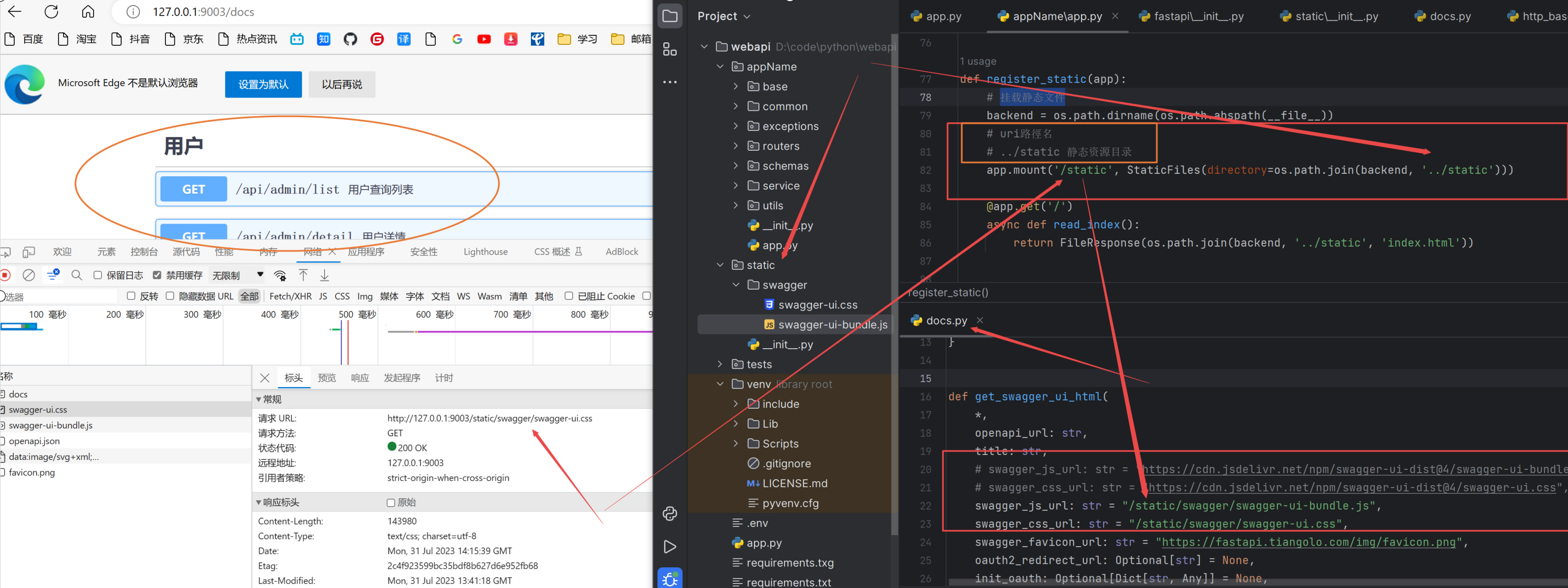This screenshot has height=588, width=1568.
Task: Switch to the 控制台 devtools tab
Action: (x=144, y=252)
